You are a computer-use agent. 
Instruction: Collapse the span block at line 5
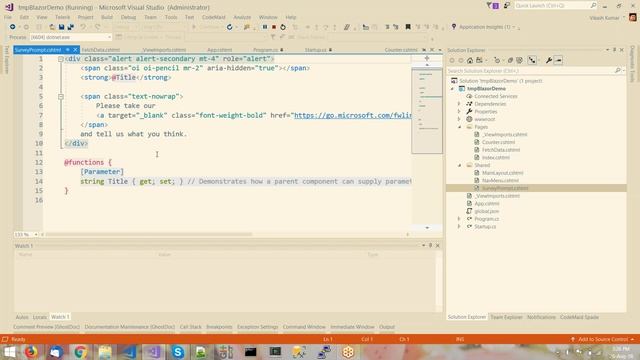[x=60, y=97]
